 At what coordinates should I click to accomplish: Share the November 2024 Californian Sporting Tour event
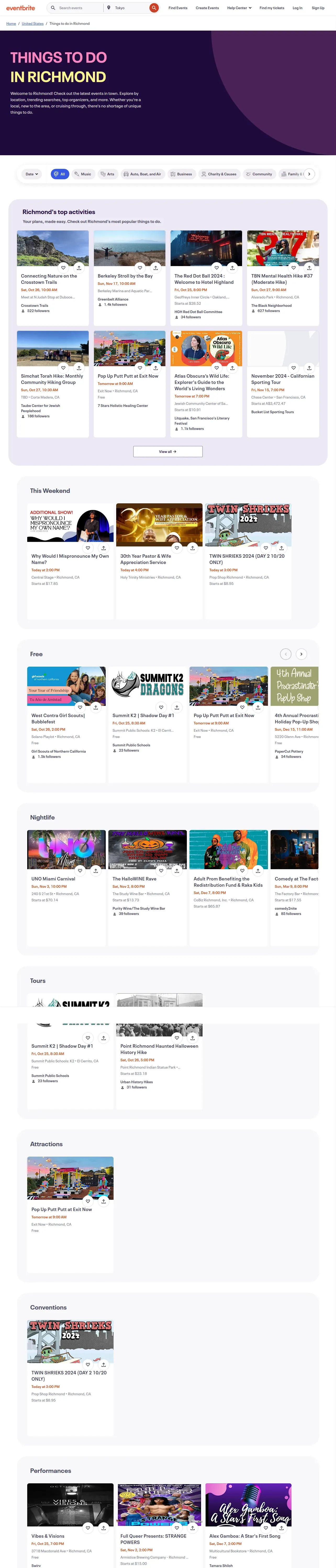309,368
